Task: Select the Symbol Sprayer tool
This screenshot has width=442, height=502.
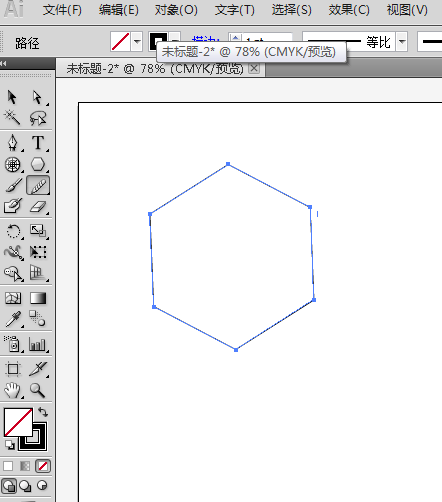Action: [13, 344]
